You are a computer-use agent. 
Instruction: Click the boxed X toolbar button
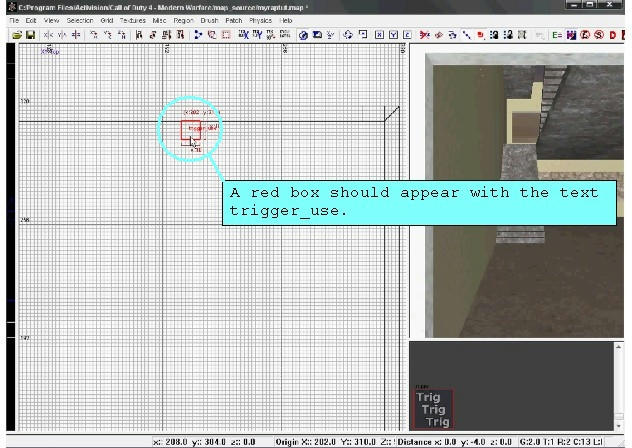pyautogui.click(x=380, y=35)
